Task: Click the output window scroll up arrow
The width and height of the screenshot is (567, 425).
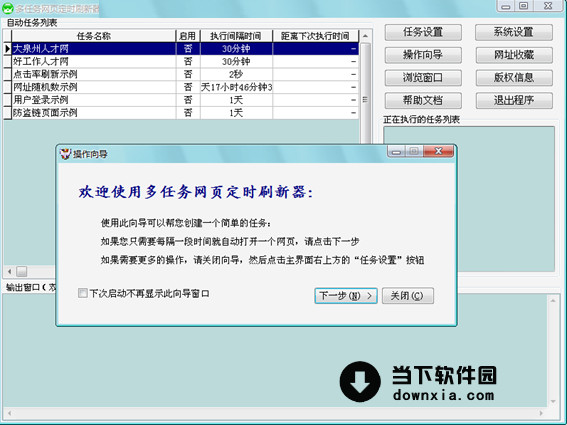Action: 553,300
